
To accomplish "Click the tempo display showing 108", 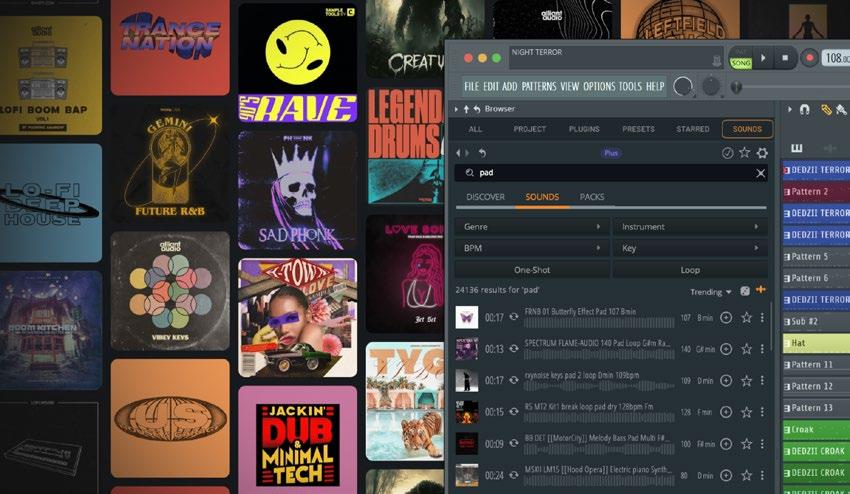I will click(836, 57).
